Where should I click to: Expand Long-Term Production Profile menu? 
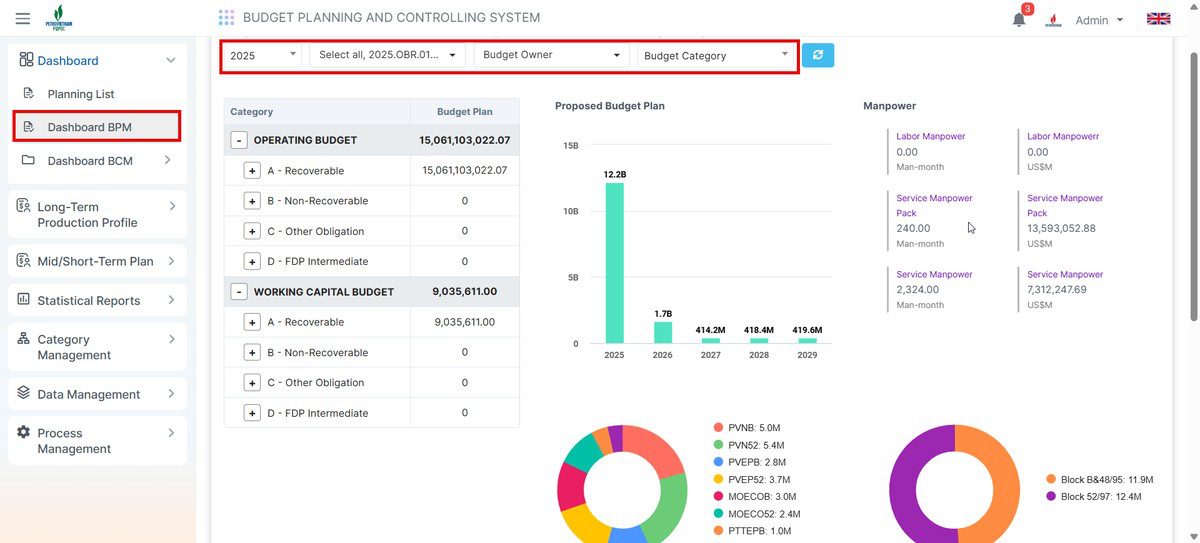[x=97, y=214]
